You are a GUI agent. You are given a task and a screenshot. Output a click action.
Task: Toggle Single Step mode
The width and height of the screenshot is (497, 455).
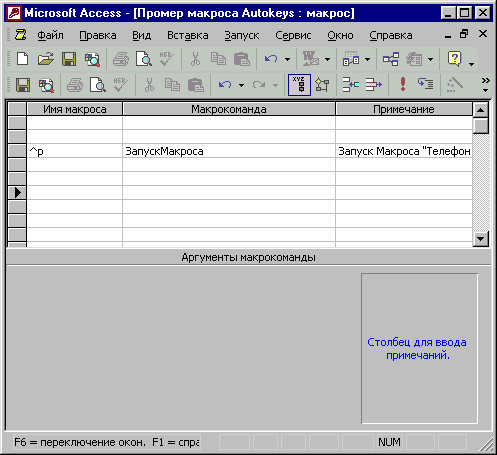[x=426, y=84]
